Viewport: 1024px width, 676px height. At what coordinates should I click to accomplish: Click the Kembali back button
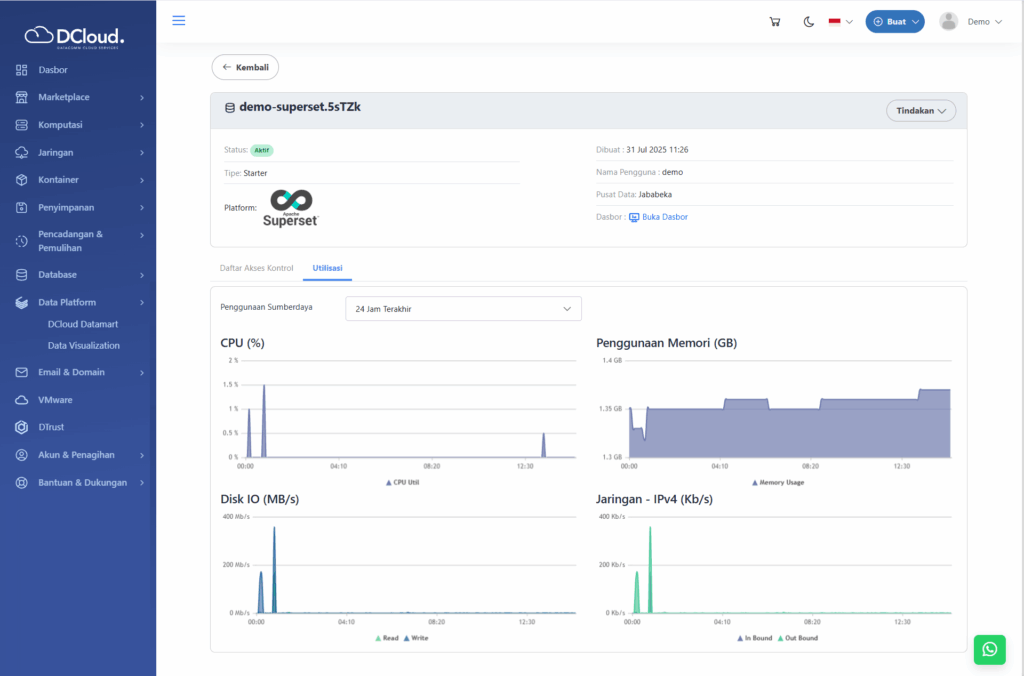pyautogui.click(x=245, y=67)
